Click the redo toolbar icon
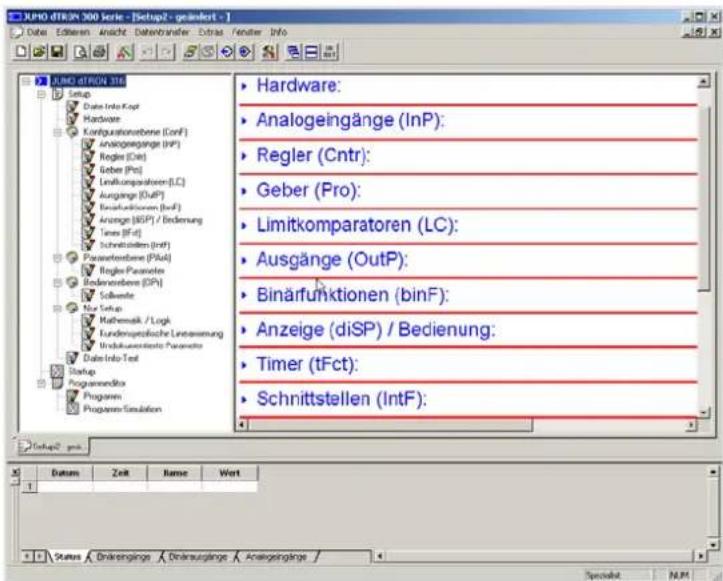This screenshot has width=723, height=581. click(166, 52)
